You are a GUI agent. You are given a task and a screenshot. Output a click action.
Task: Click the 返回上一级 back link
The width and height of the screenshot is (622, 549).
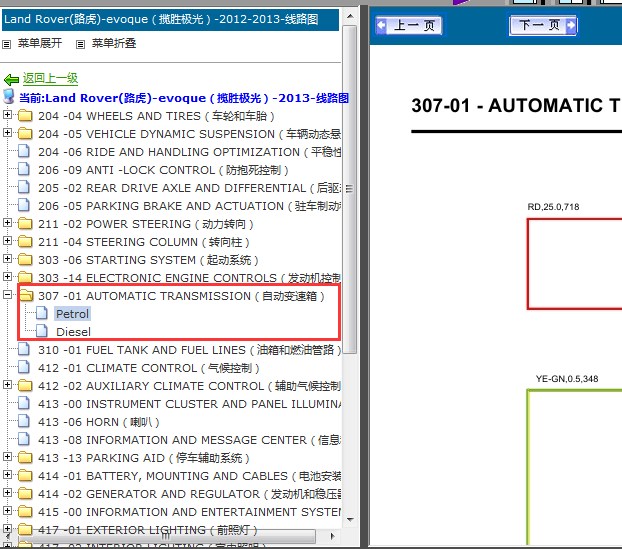click(50, 78)
